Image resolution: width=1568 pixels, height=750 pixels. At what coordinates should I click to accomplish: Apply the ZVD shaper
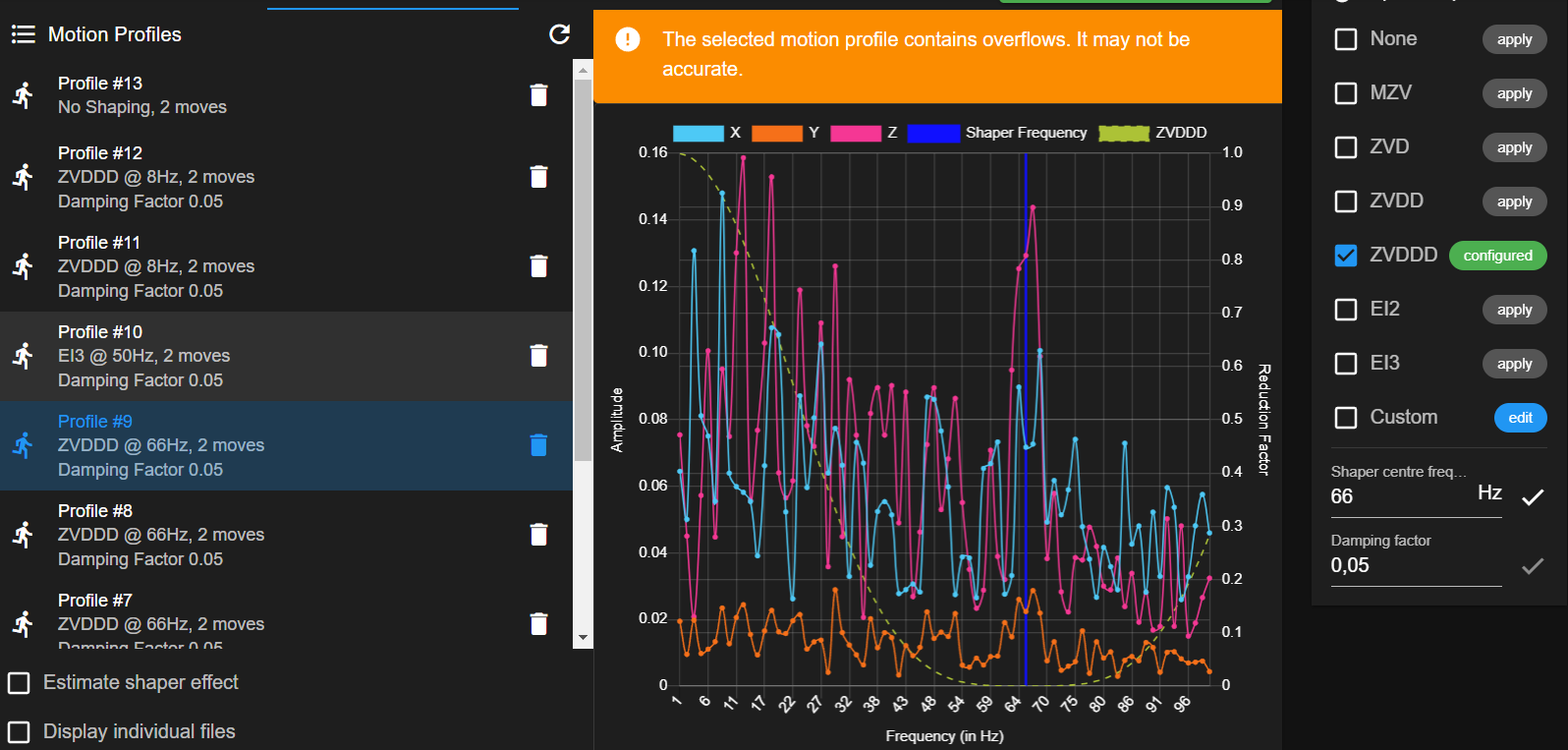[1514, 147]
